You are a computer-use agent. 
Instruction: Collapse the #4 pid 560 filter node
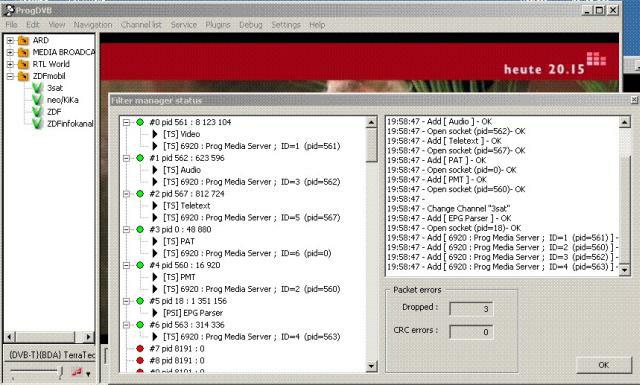click(127, 265)
